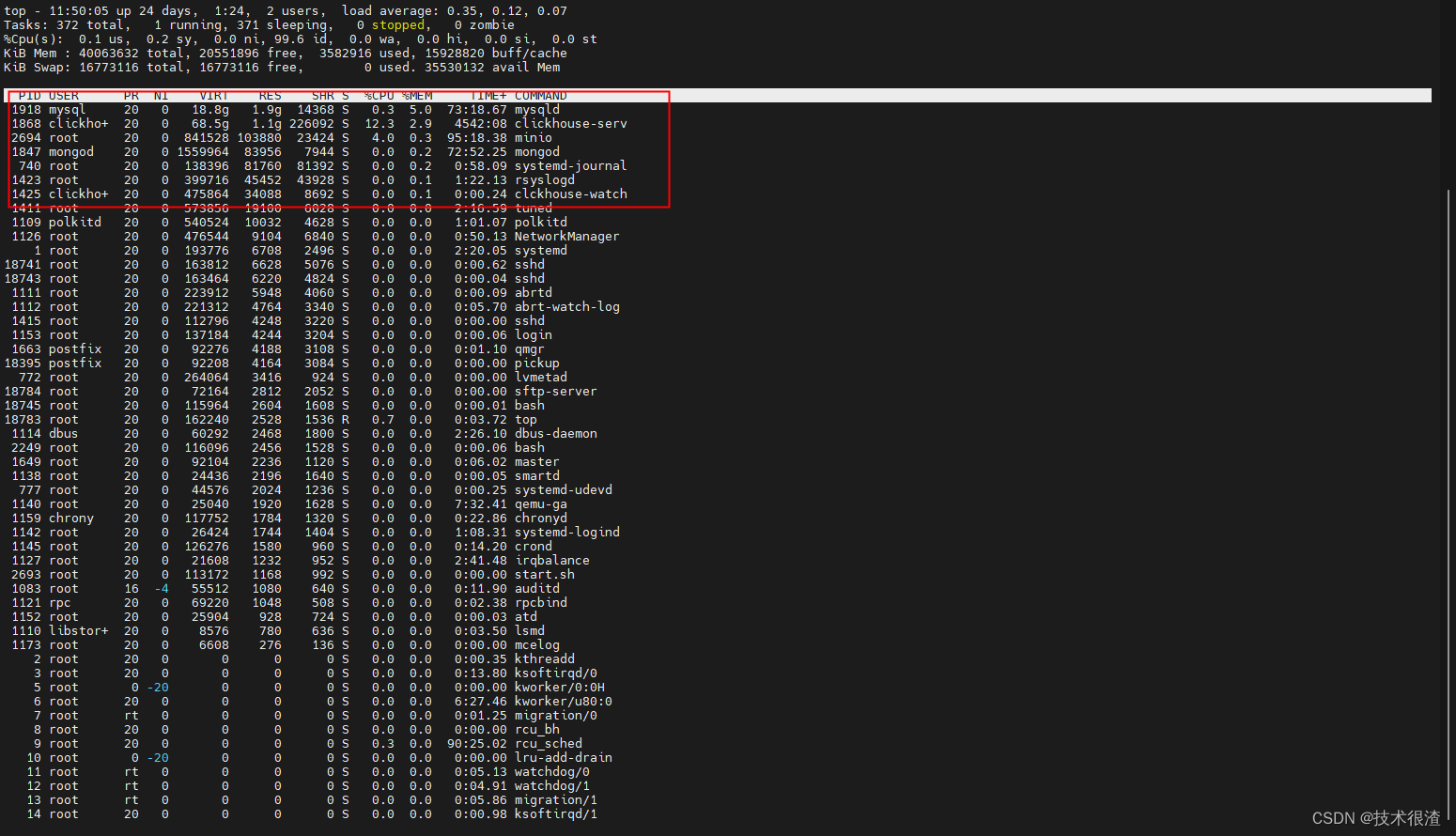Click the NetworkManager process name
This screenshot has height=836, width=1456.
[x=567, y=237]
